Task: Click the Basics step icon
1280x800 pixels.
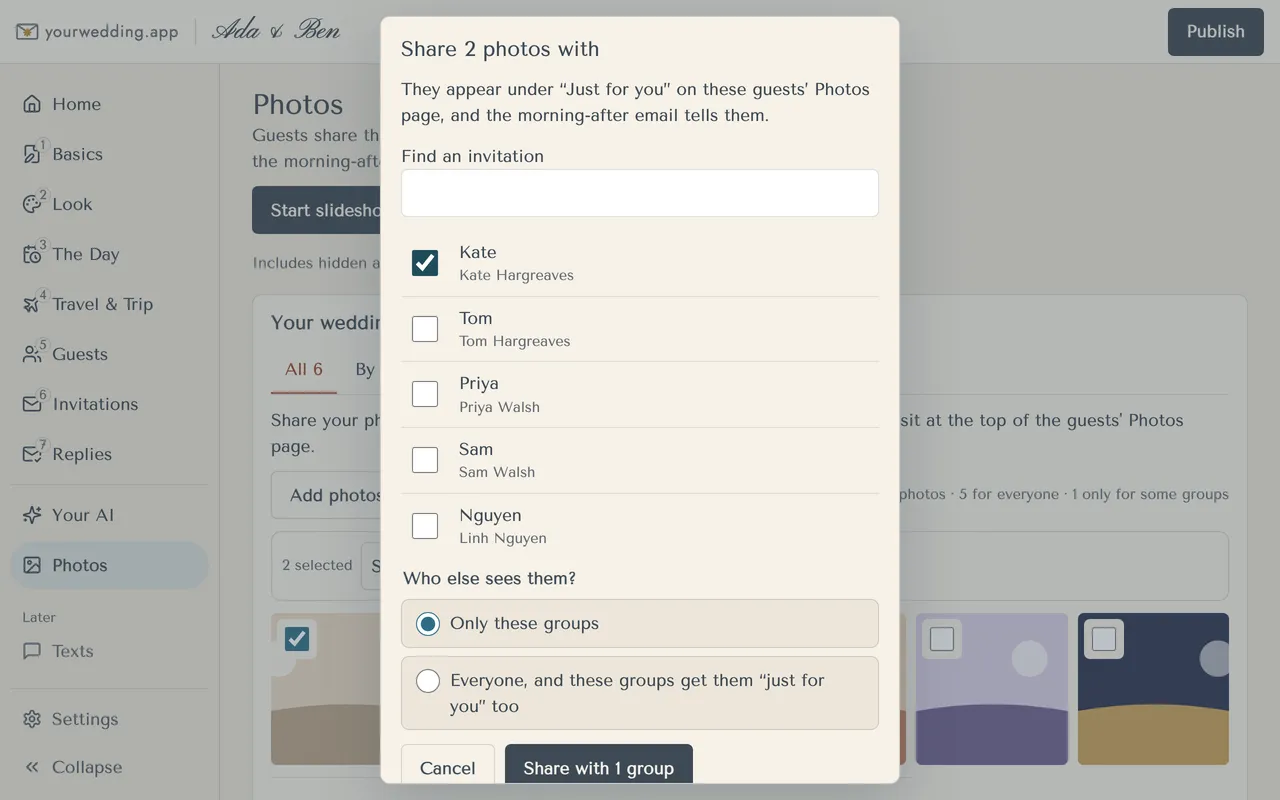Action: click(x=32, y=154)
